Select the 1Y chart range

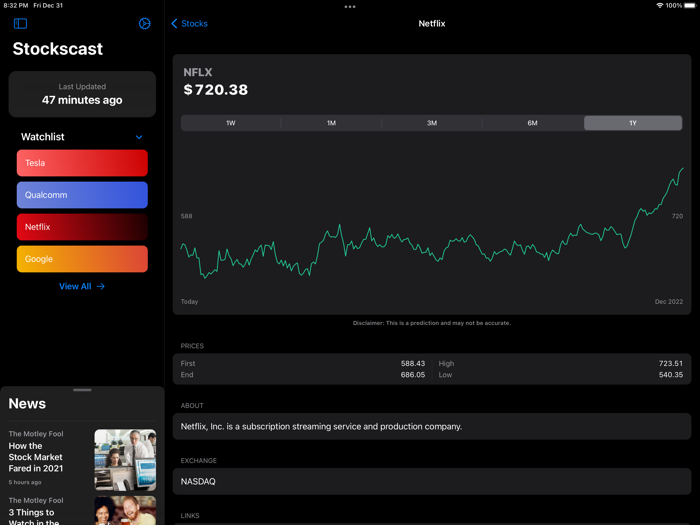633,123
